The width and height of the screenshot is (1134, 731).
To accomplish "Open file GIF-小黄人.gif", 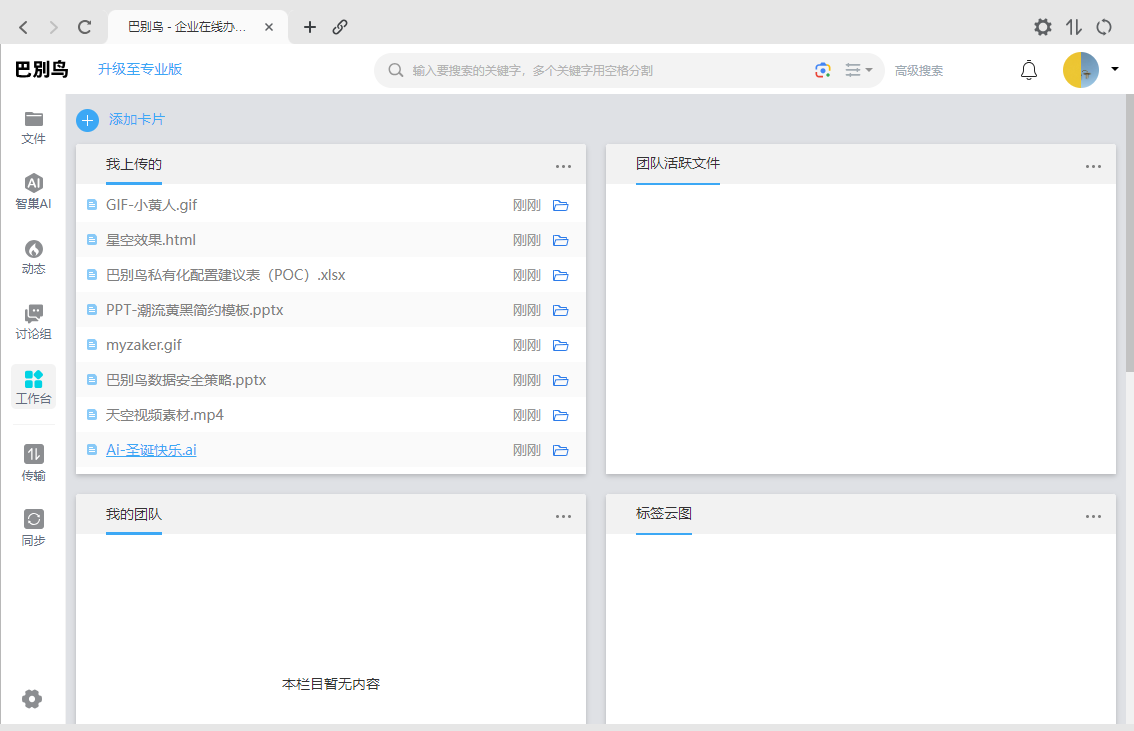I will (151, 205).
